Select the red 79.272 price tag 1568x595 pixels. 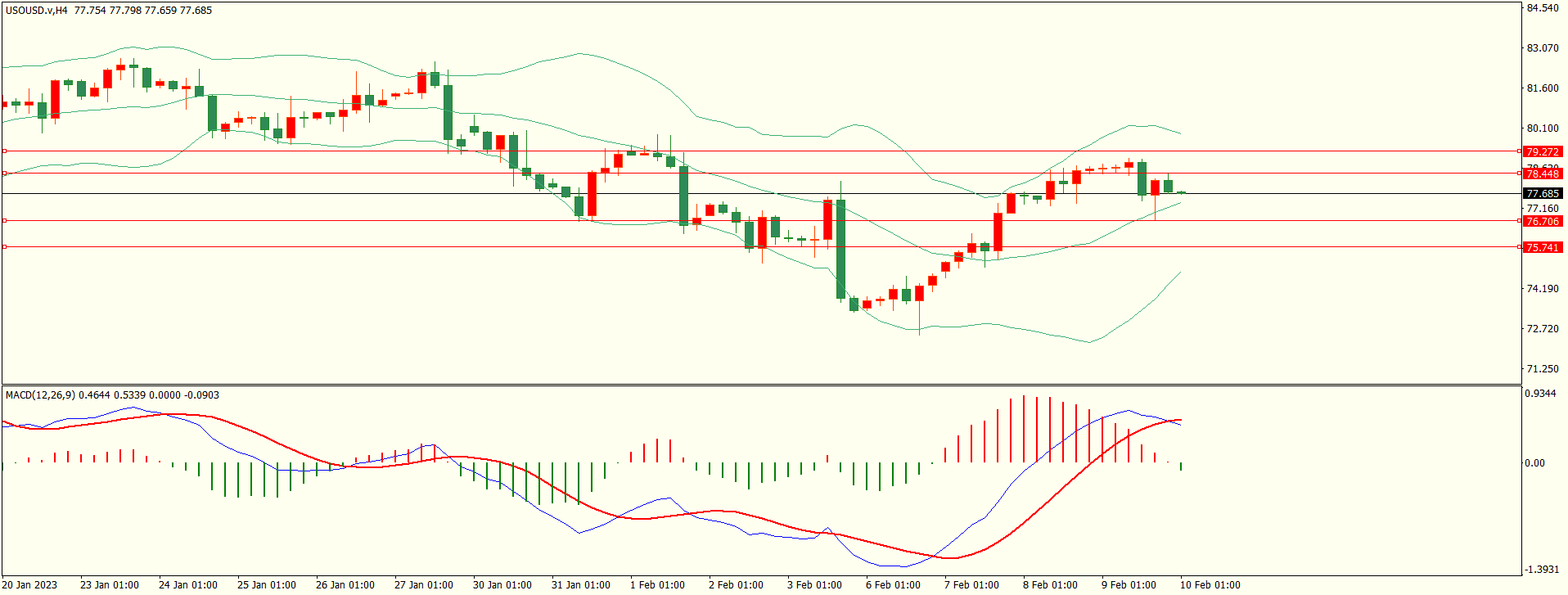click(x=1543, y=152)
